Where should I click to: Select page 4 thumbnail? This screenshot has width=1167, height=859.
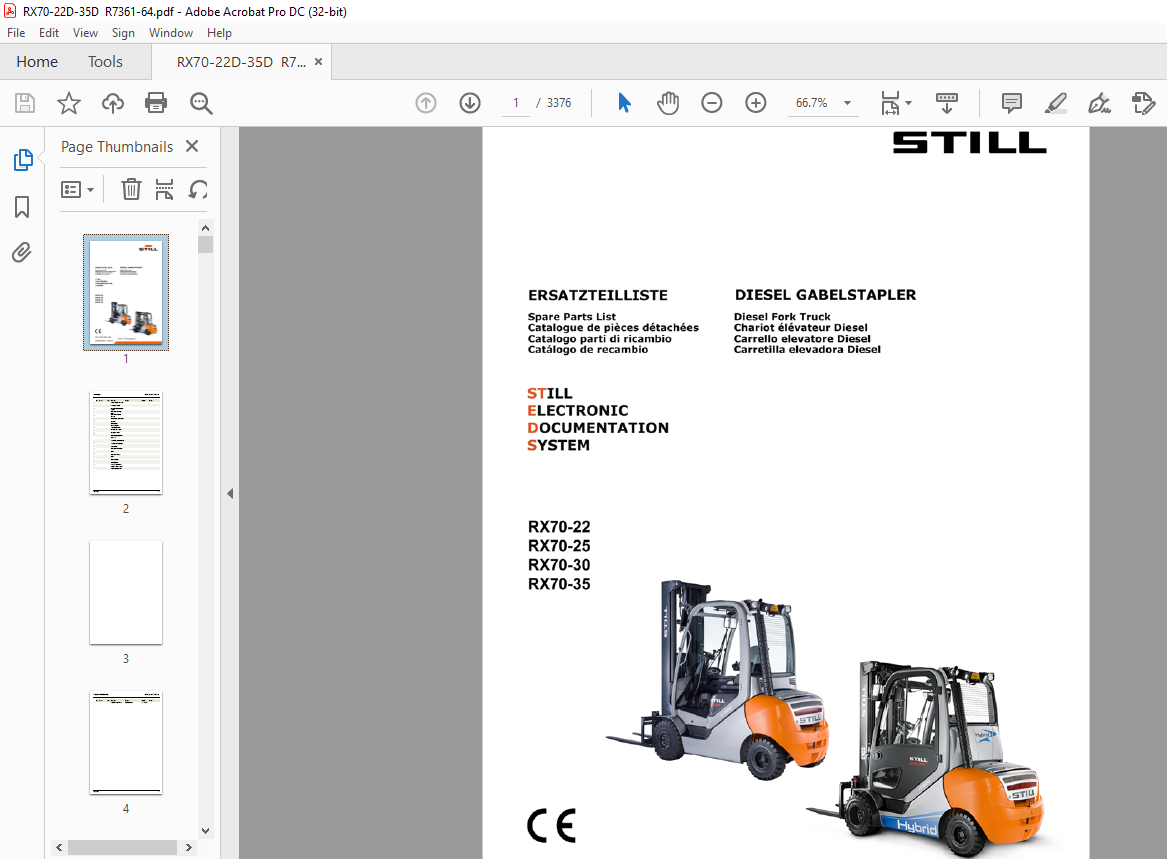(126, 743)
